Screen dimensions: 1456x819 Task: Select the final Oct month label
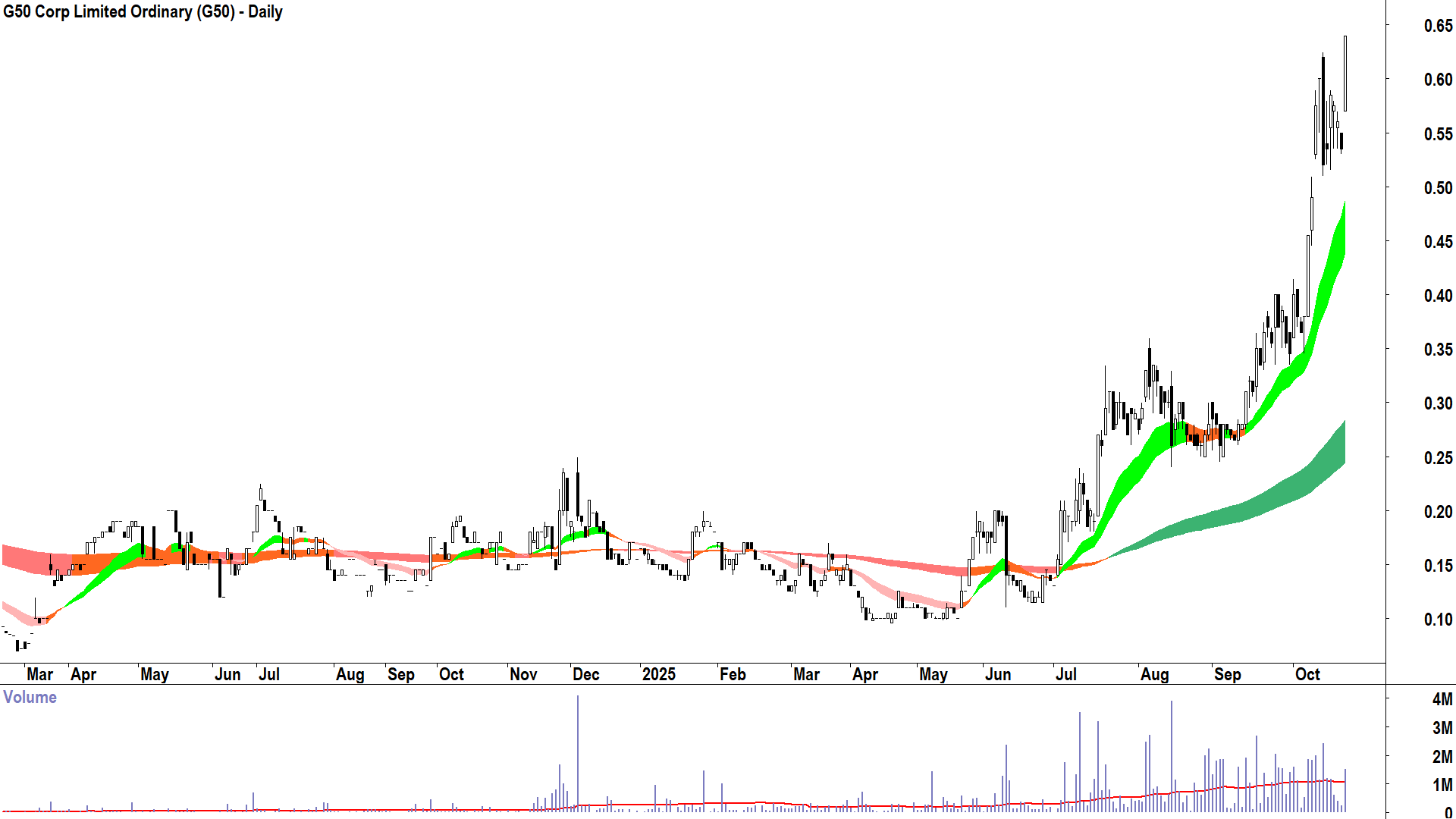click(x=1307, y=674)
